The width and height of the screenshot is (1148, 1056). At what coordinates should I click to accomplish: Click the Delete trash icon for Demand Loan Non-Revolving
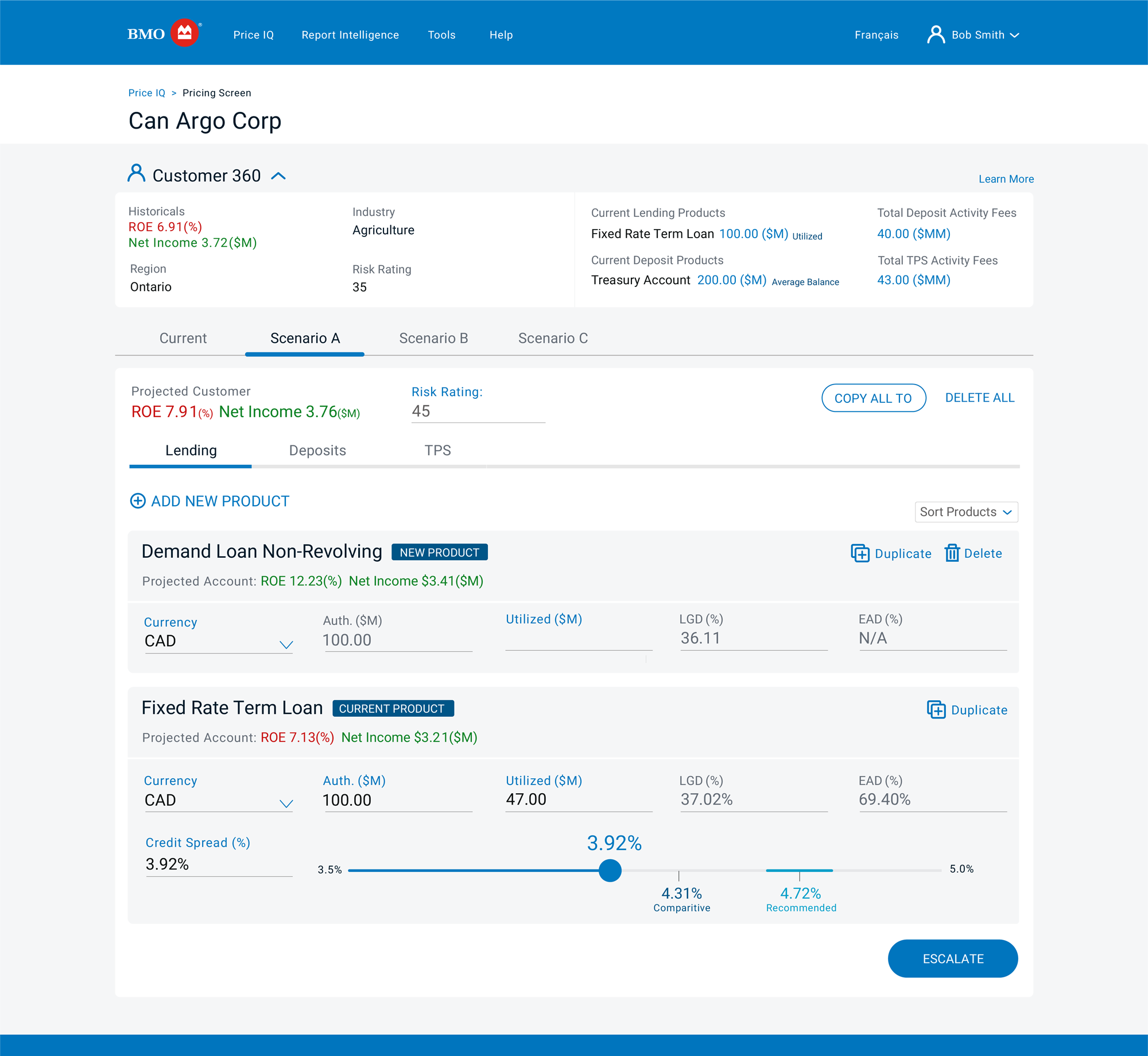[x=952, y=553]
